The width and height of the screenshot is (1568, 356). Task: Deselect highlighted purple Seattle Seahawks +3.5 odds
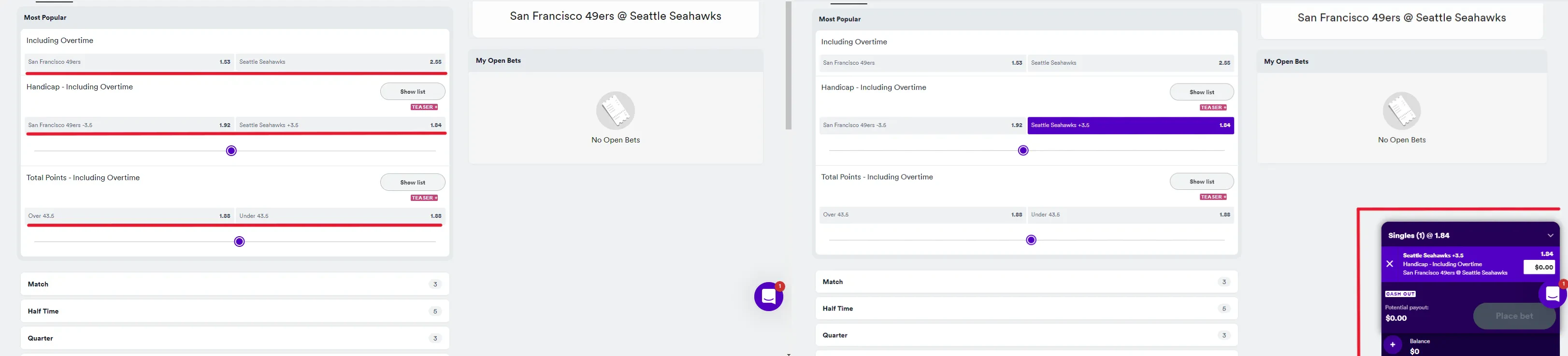pyautogui.click(x=1130, y=126)
